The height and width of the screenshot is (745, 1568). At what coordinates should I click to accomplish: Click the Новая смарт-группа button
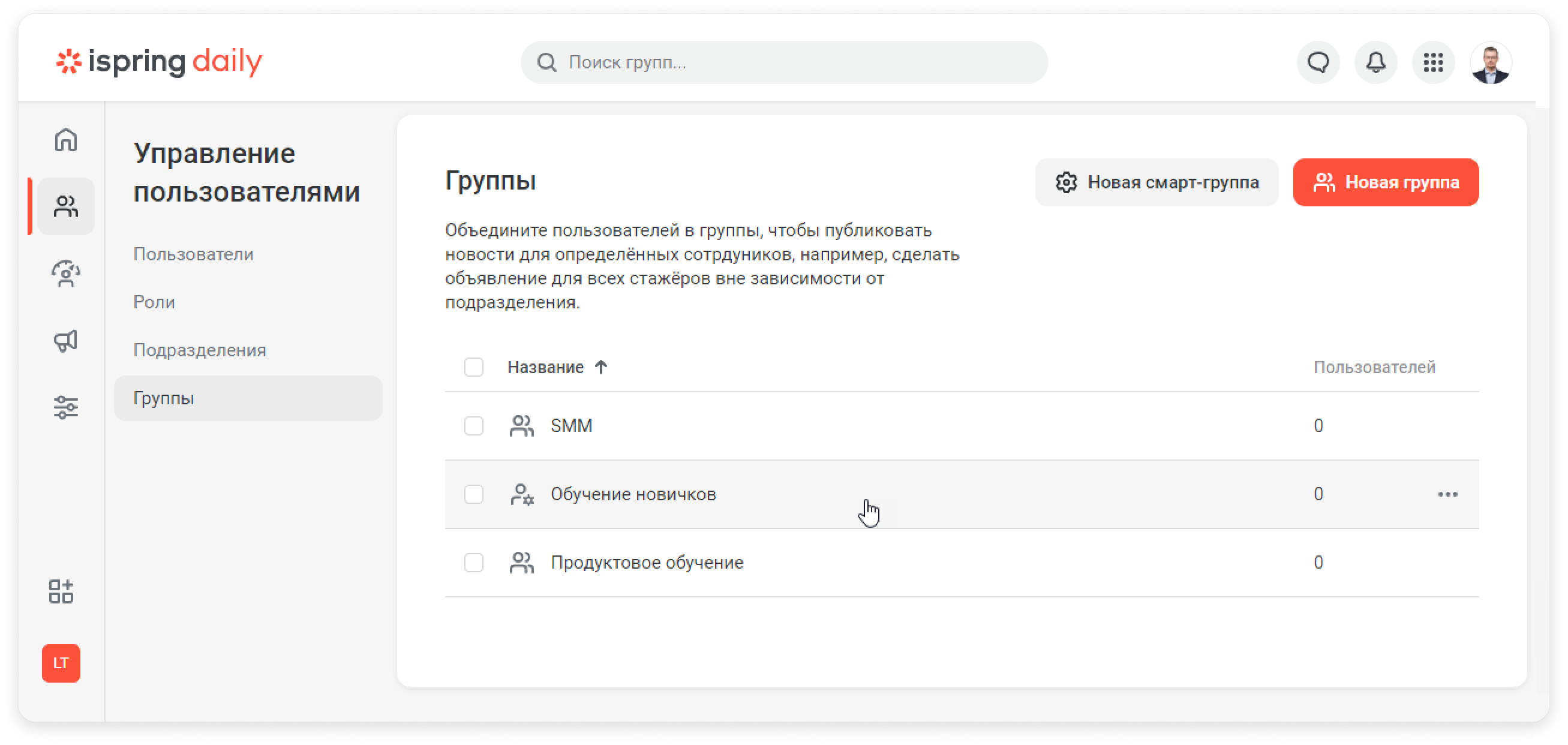(x=1157, y=182)
